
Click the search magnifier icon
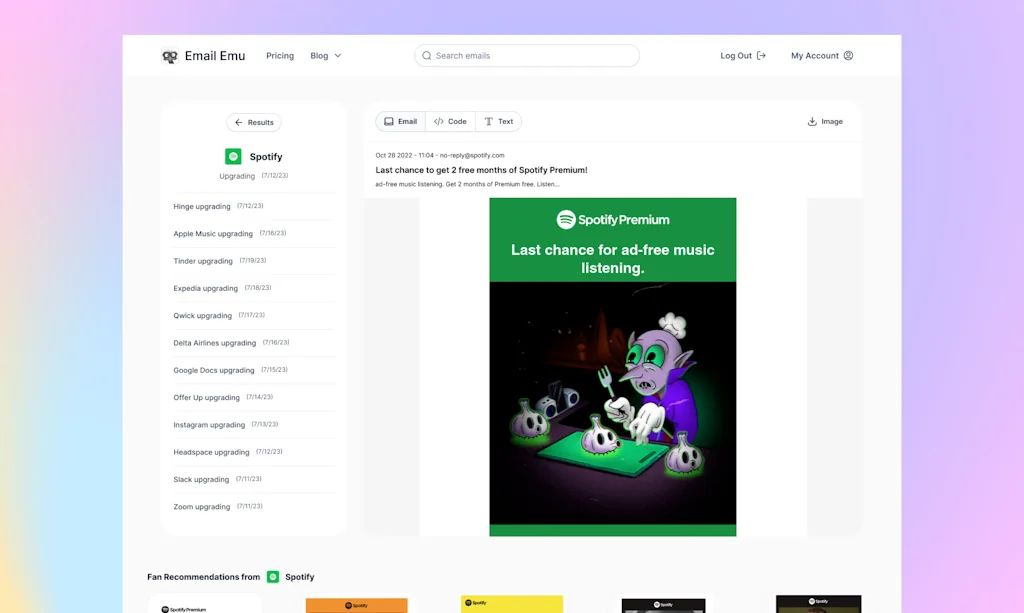click(x=427, y=56)
